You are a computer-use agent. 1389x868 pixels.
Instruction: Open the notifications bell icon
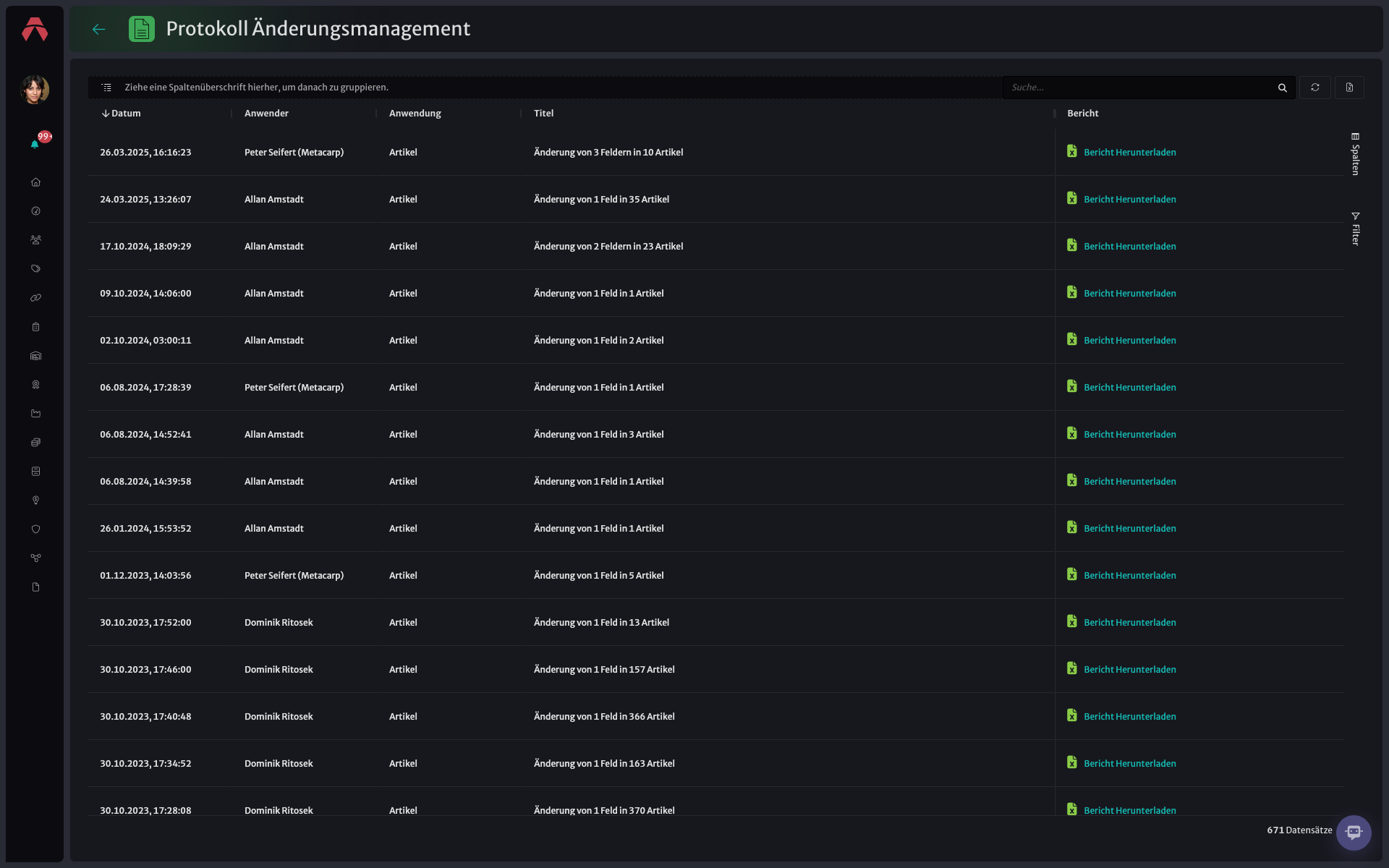[35, 143]
